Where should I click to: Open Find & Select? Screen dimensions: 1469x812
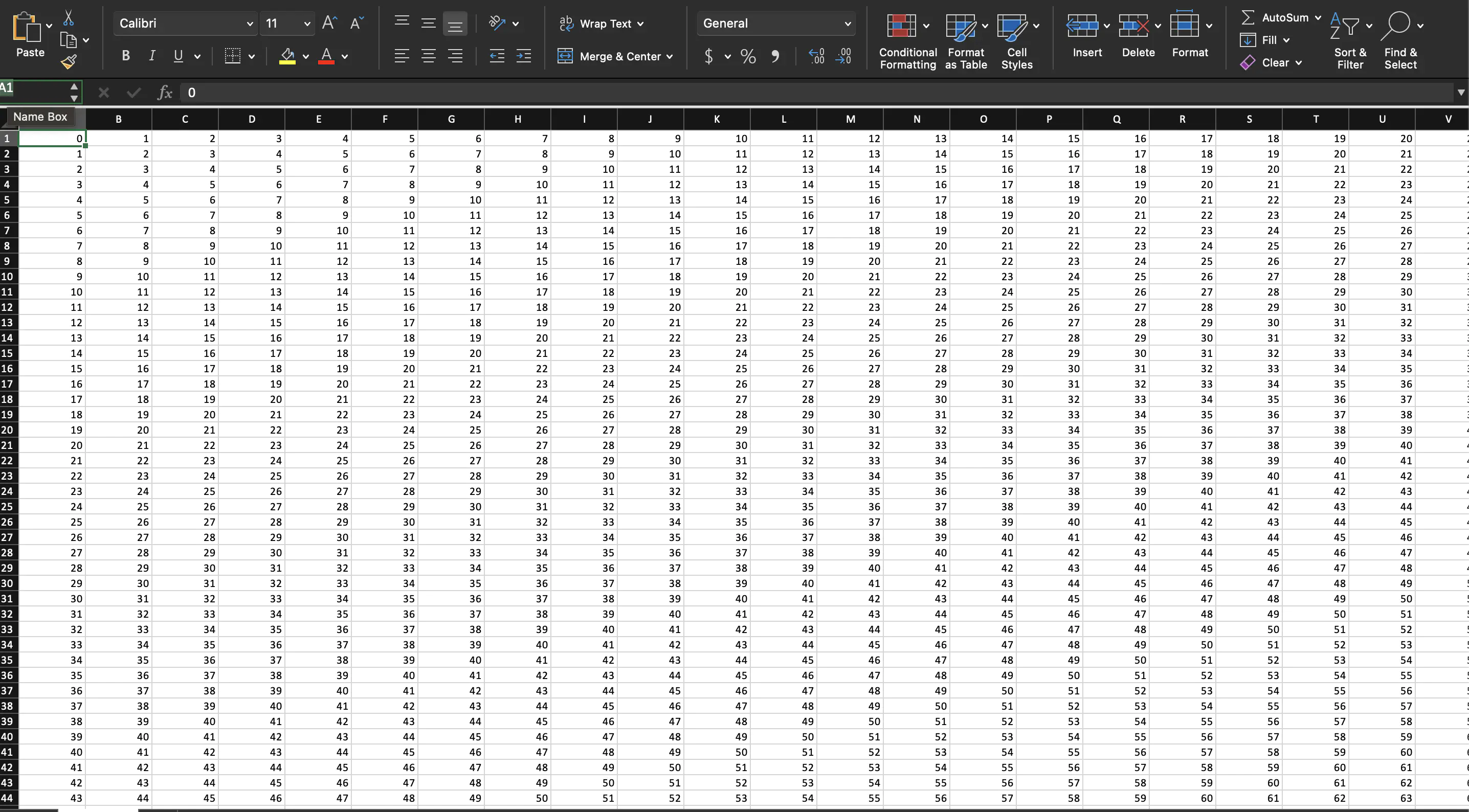tap(1400, 40)
